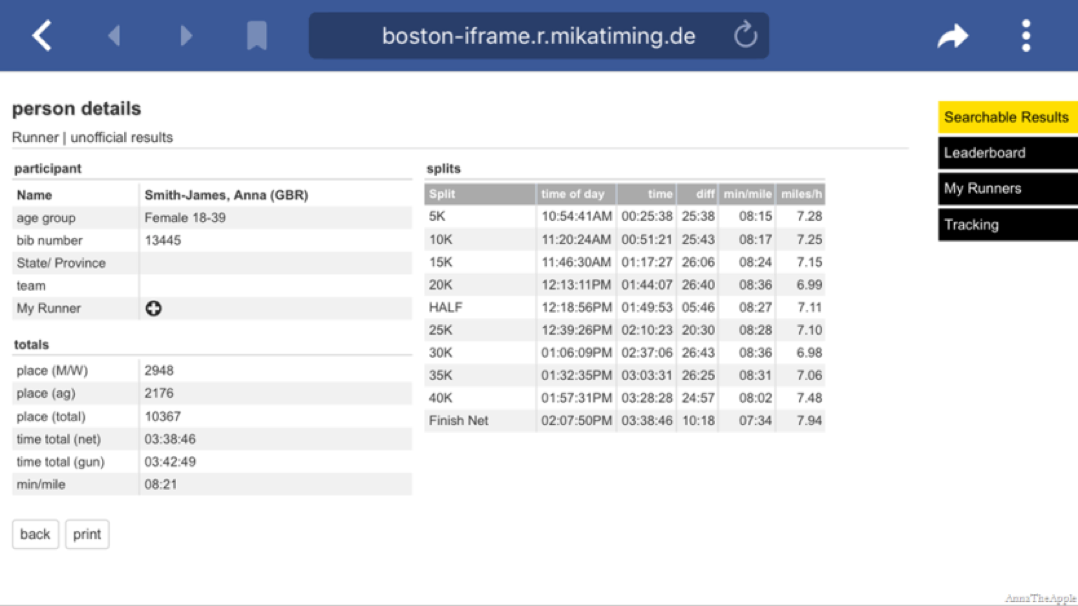Viewport: 1078px width, 606px height.
Task: Select 10K time of day 11:20:24AM
Action: click(576, 239)
